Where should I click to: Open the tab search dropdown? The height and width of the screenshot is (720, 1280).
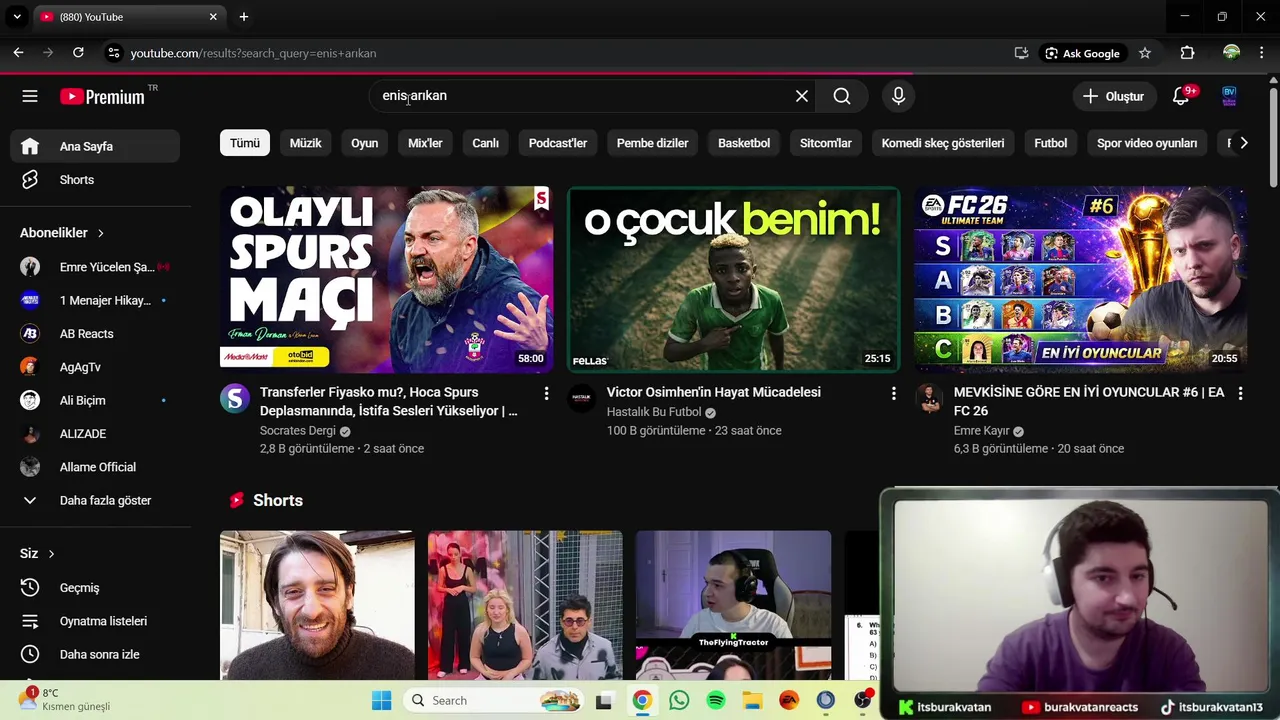coord(17,17)
